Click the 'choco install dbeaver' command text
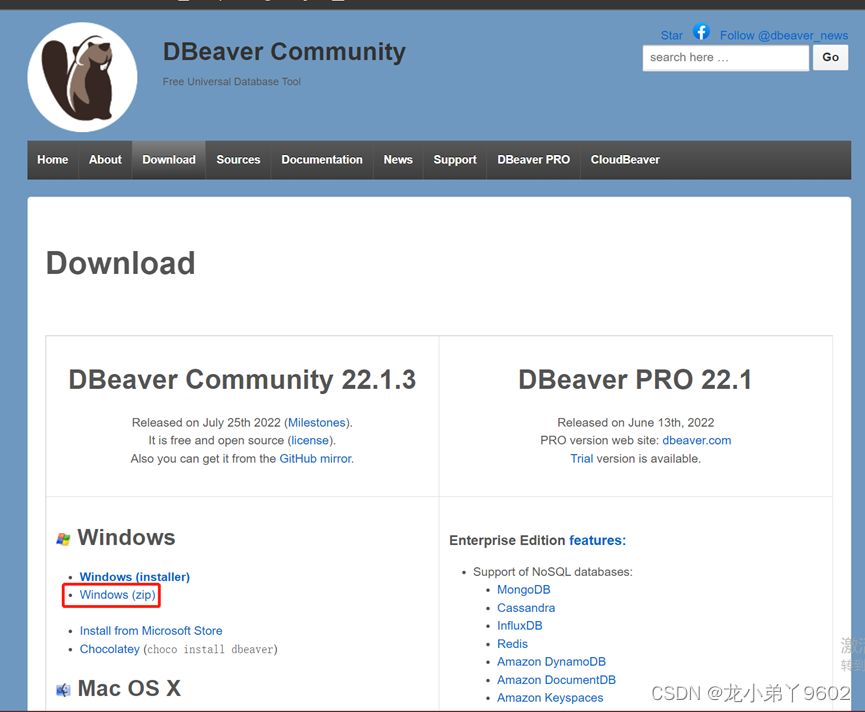 point(210,650)
